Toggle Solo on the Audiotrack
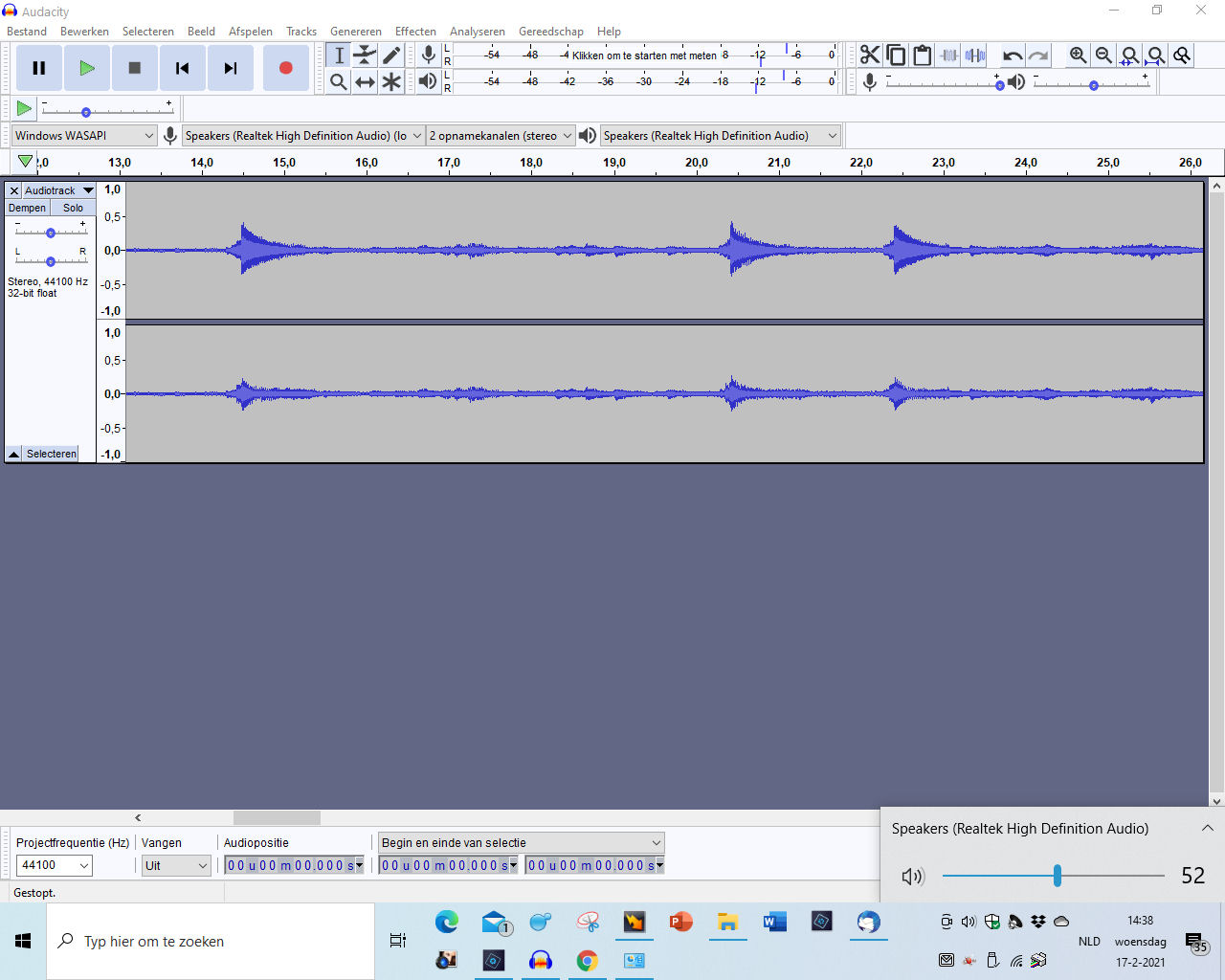This screenshot has height=980, width=1225. pos(74,208)
